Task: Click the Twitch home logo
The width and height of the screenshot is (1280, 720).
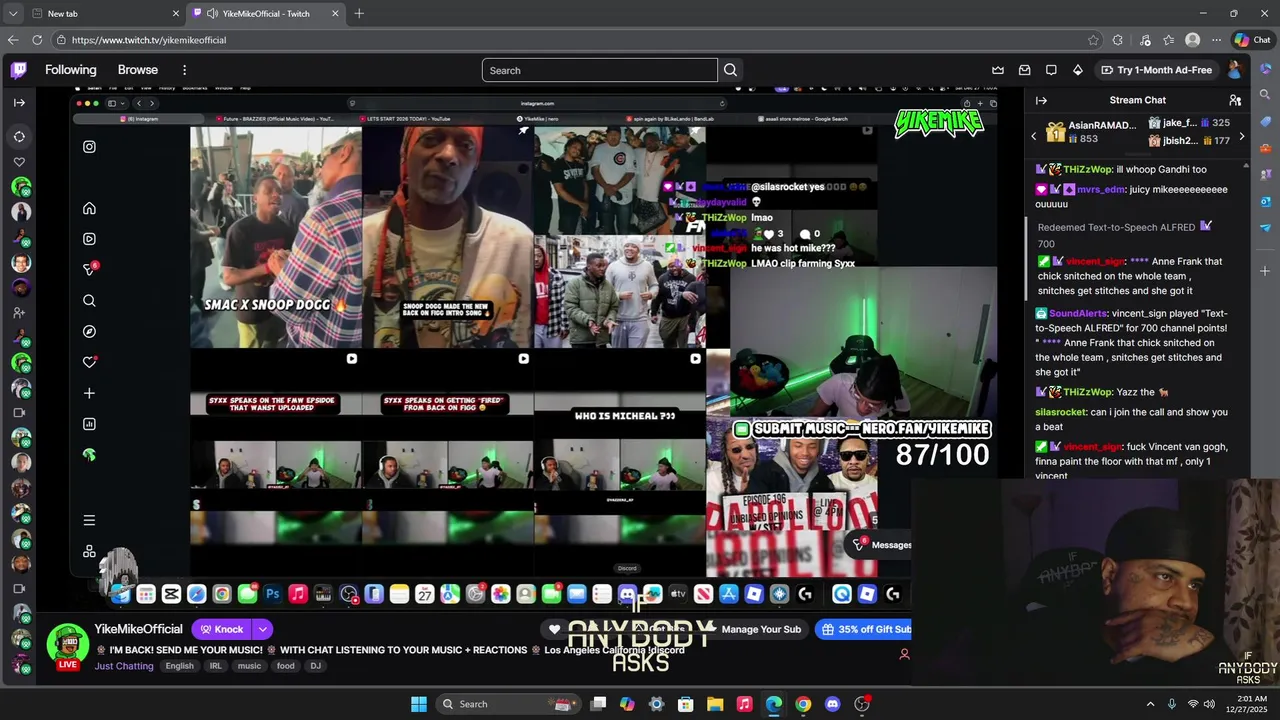Action: pyautogui.click(x=19, y=70)
